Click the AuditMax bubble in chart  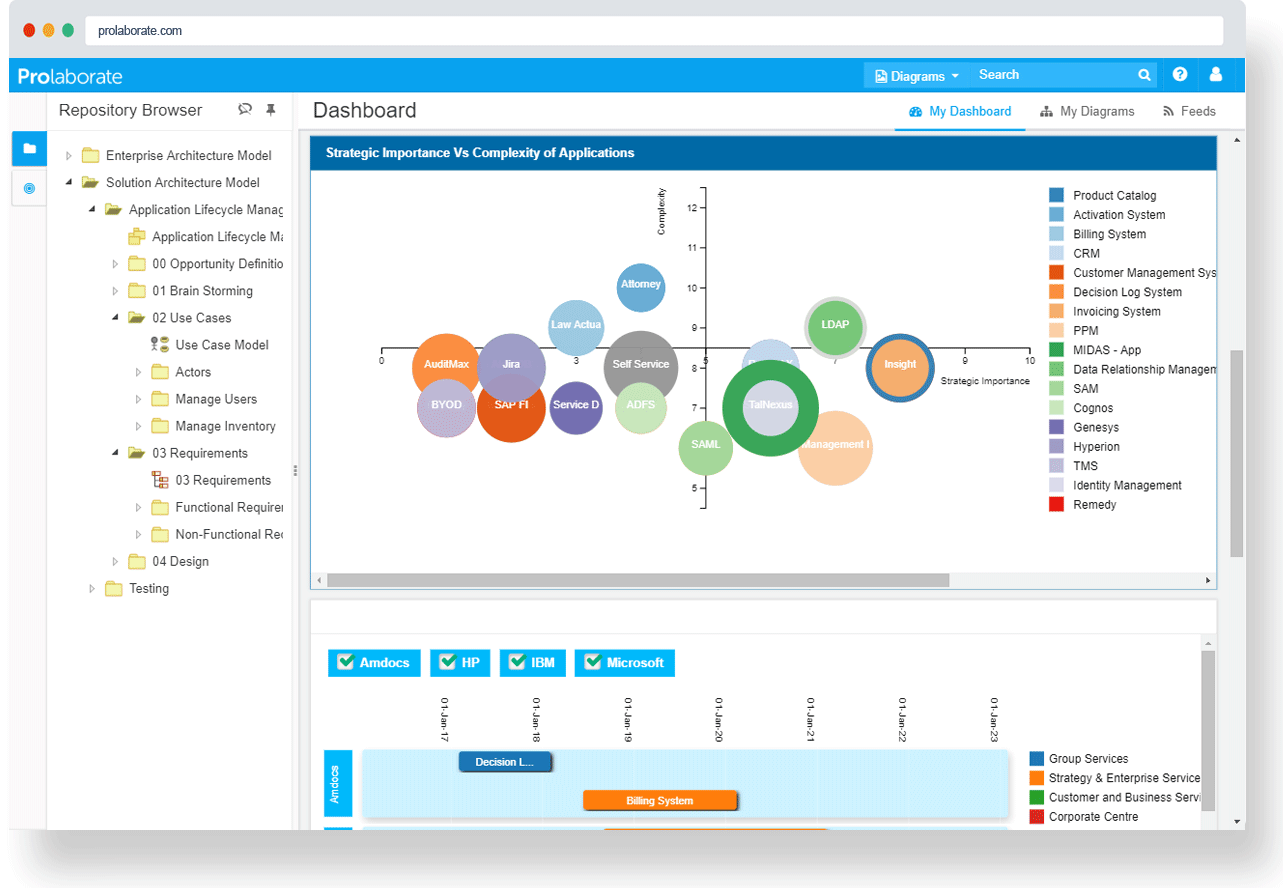click(x=446, y=366)
